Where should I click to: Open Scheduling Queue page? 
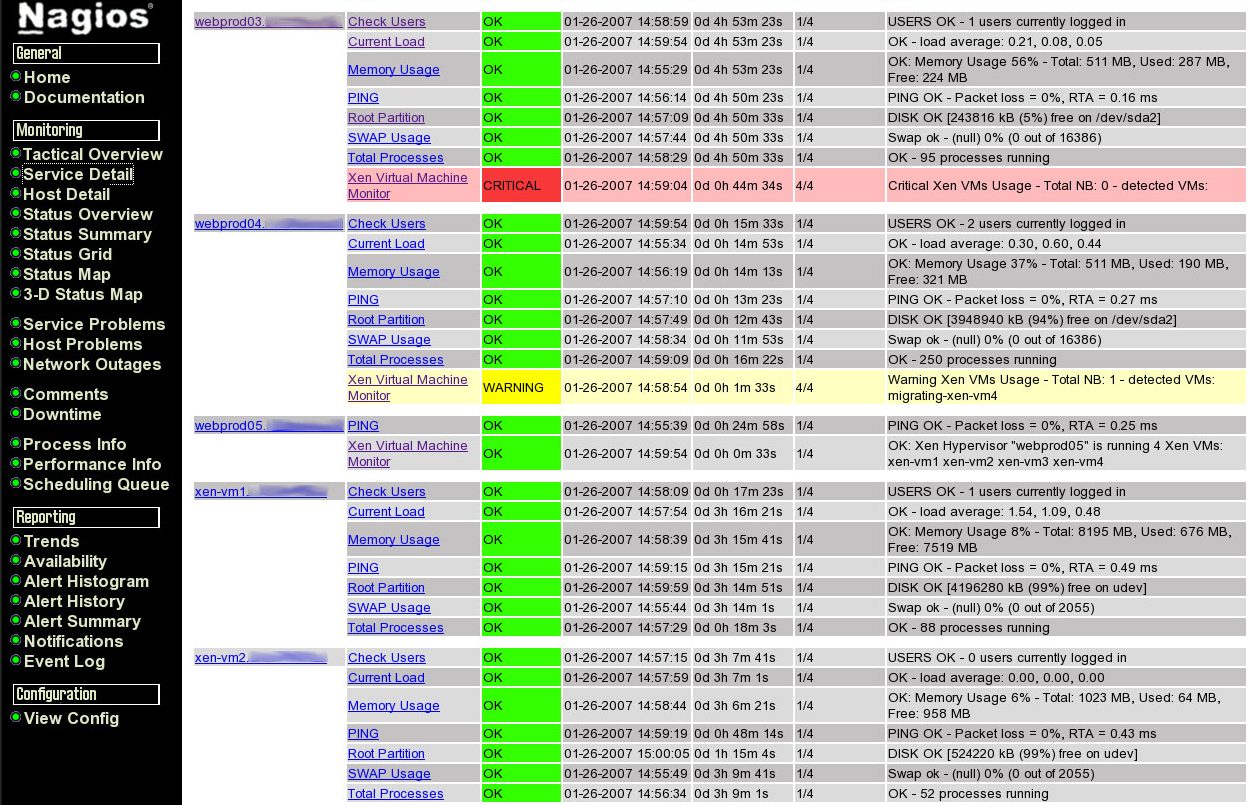pos(96,484)
